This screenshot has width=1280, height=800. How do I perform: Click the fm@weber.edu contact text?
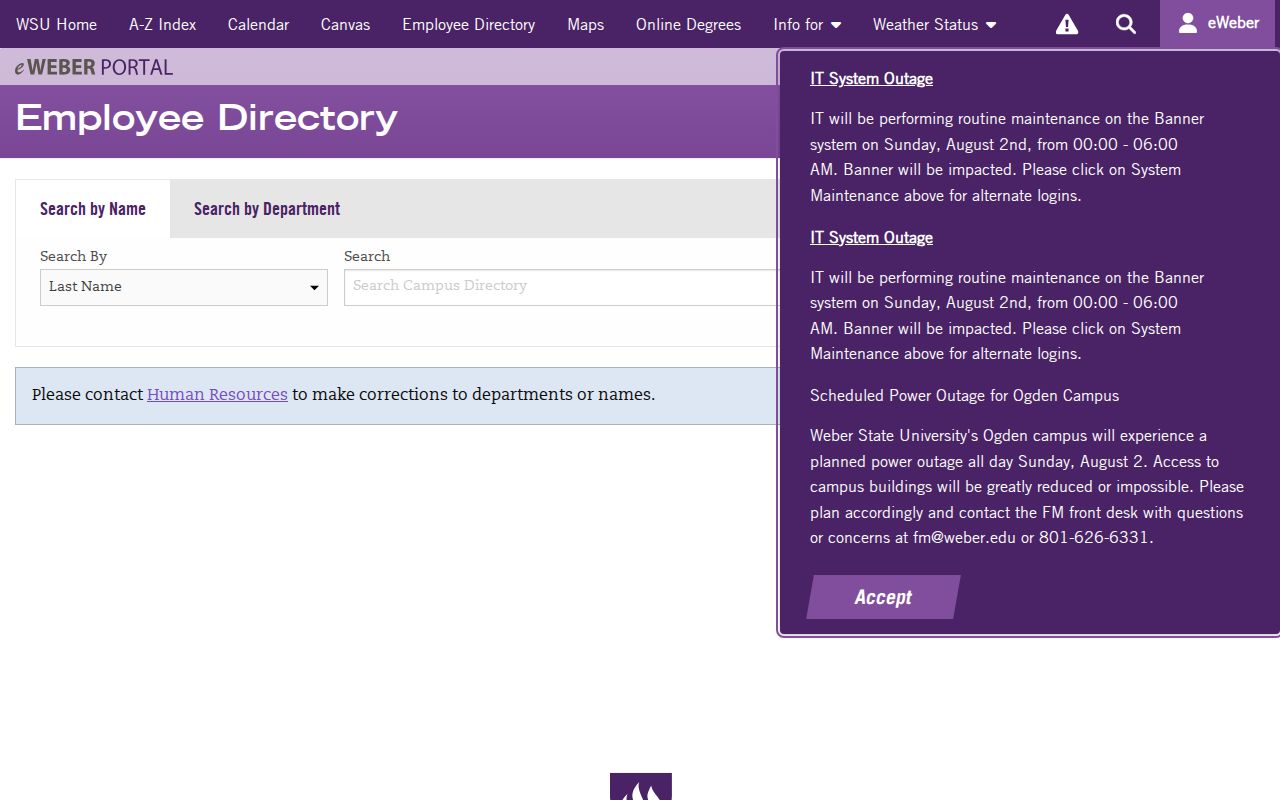tap(964, 537)
